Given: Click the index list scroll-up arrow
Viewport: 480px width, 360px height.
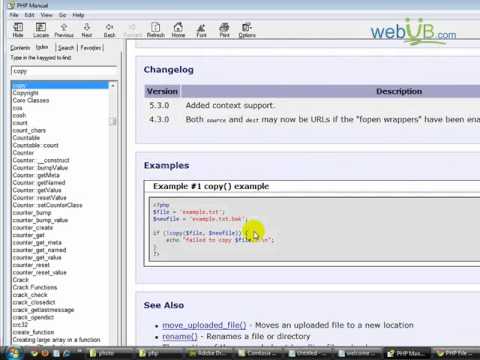Looking at the screenshot, I should pos(113,85).
